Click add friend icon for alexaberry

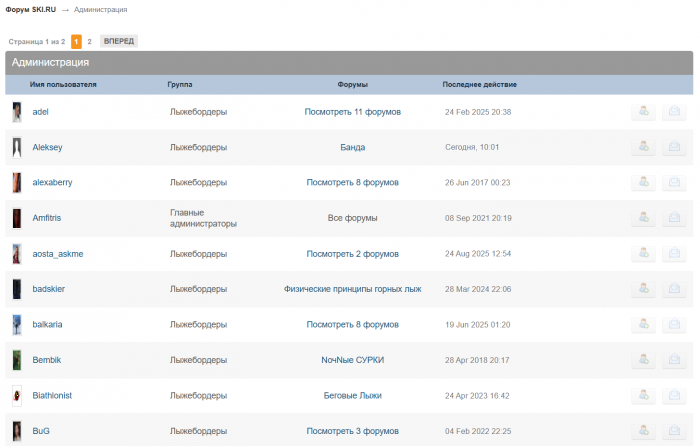643,183
